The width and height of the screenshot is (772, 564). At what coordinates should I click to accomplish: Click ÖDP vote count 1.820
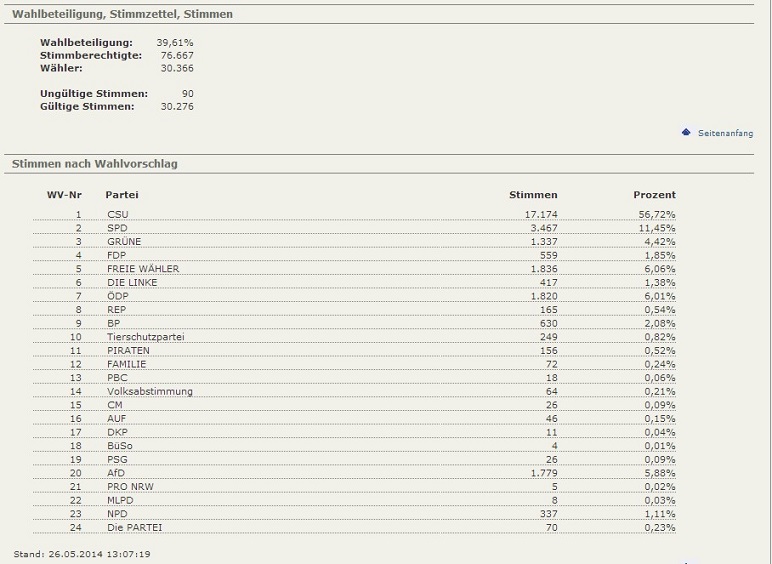pyautogui.click(x=544, y=296)
